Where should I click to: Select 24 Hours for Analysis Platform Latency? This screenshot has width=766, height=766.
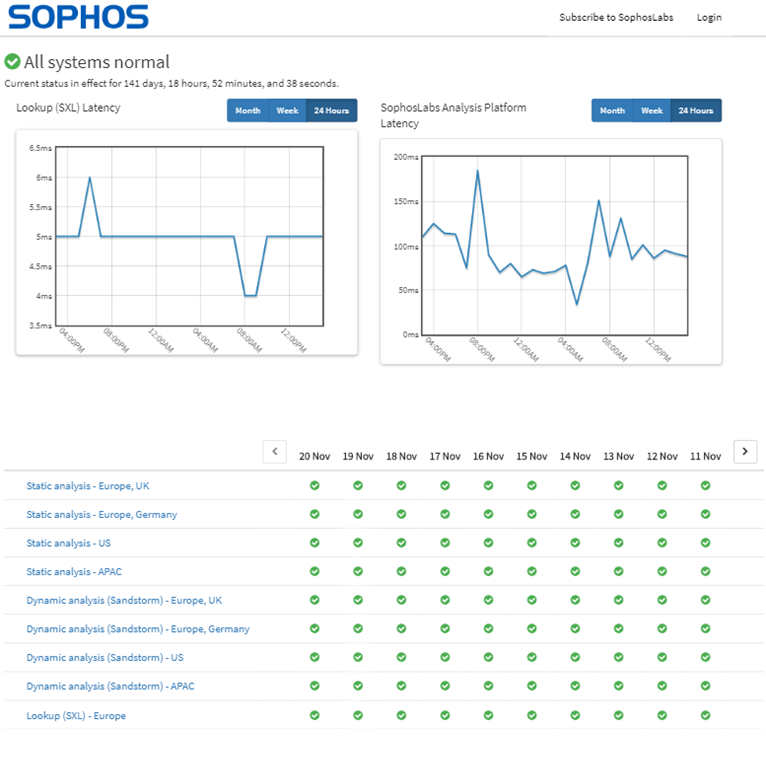pos(696,110)
